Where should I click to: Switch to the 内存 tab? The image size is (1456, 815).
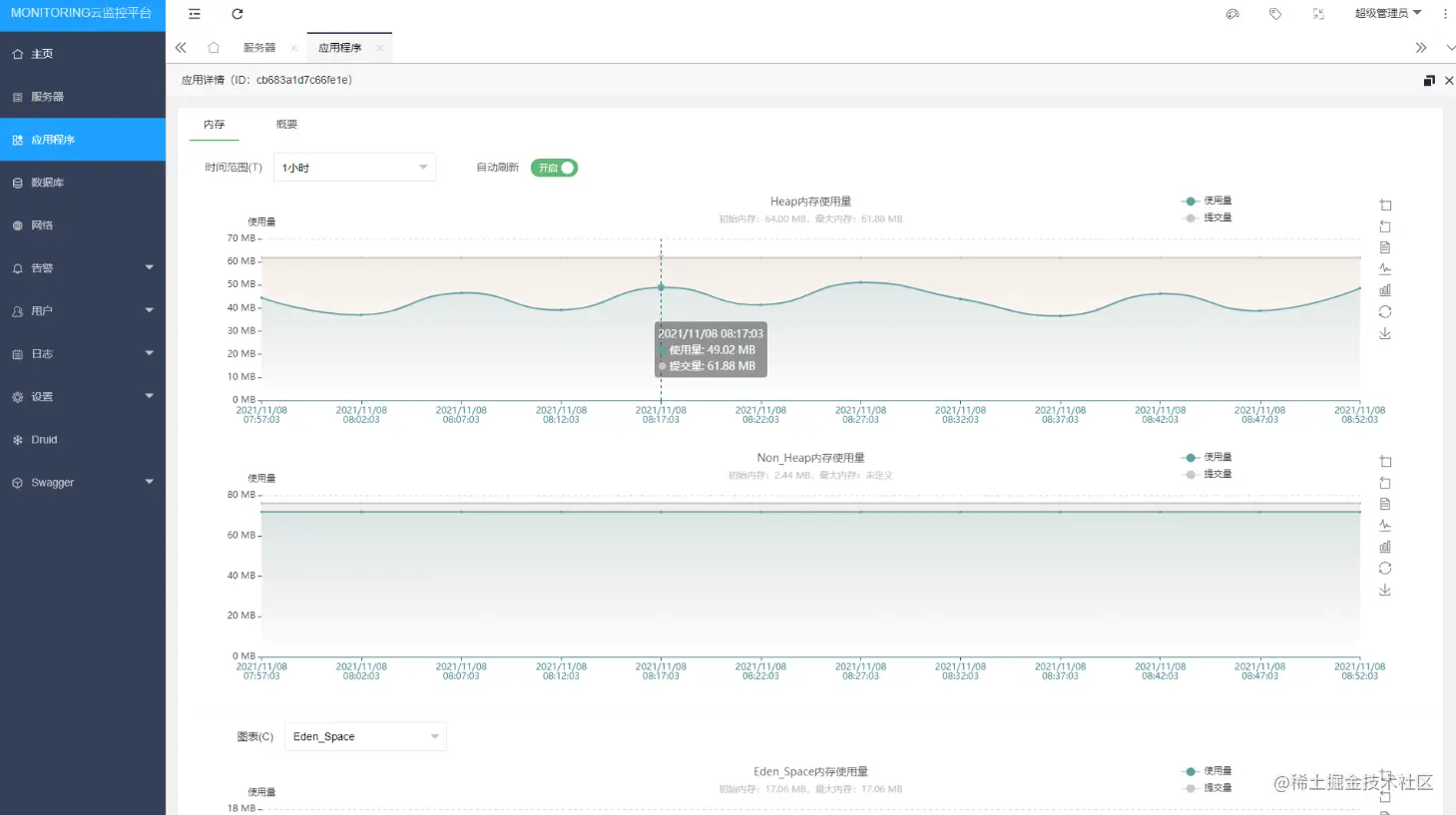(x=215, y=125)
